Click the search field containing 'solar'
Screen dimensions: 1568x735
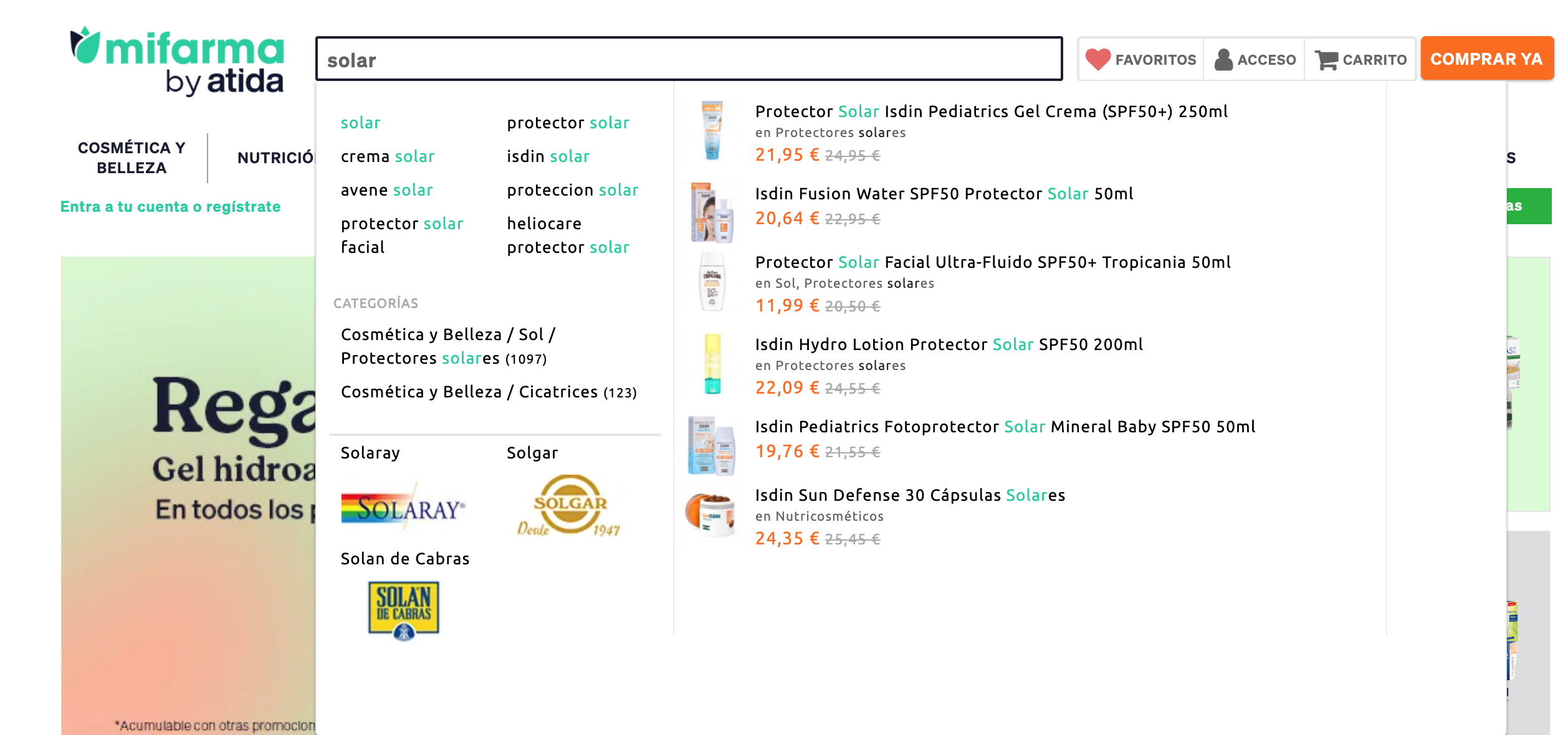click(x=689, y=60)
